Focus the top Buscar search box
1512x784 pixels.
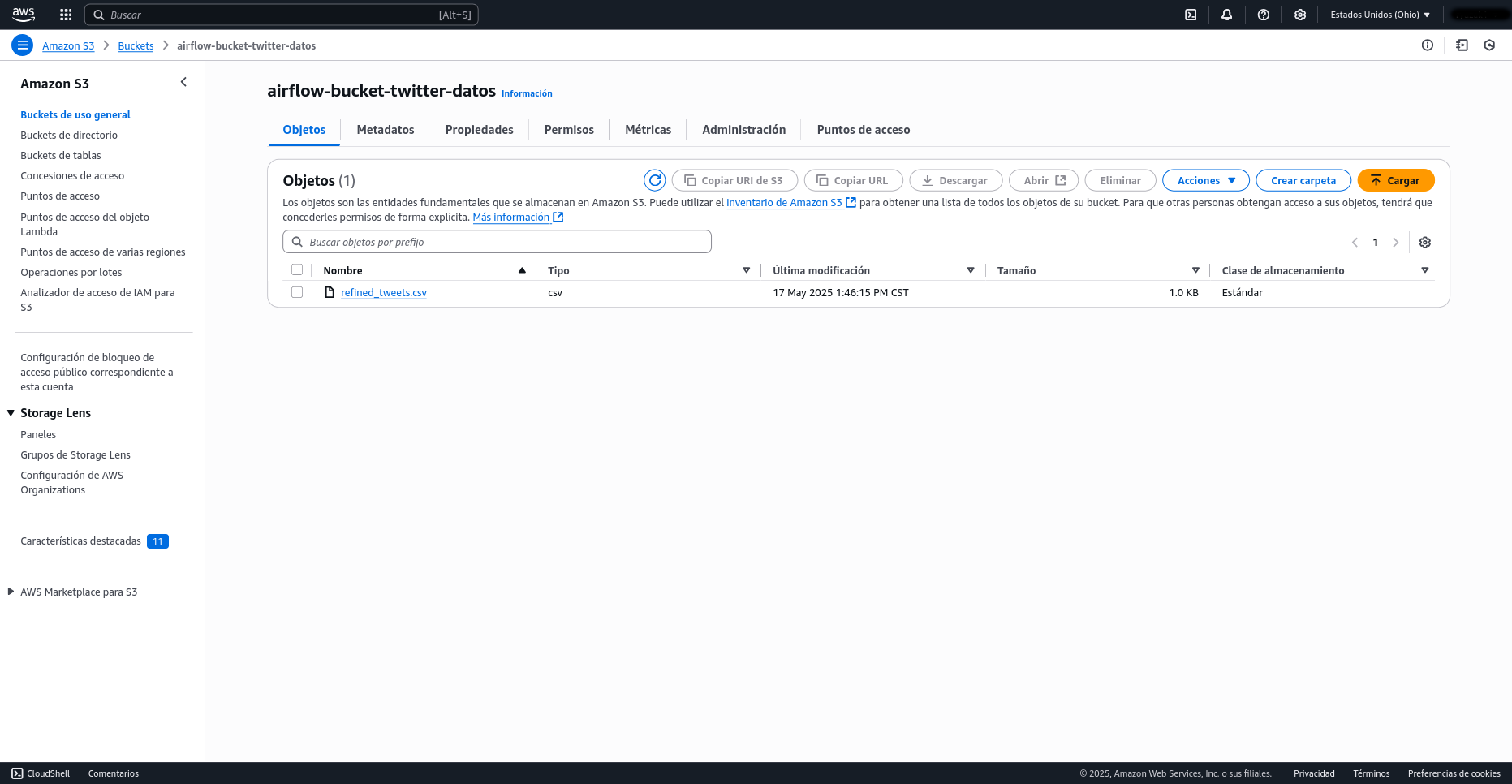(x=281, y=15)
